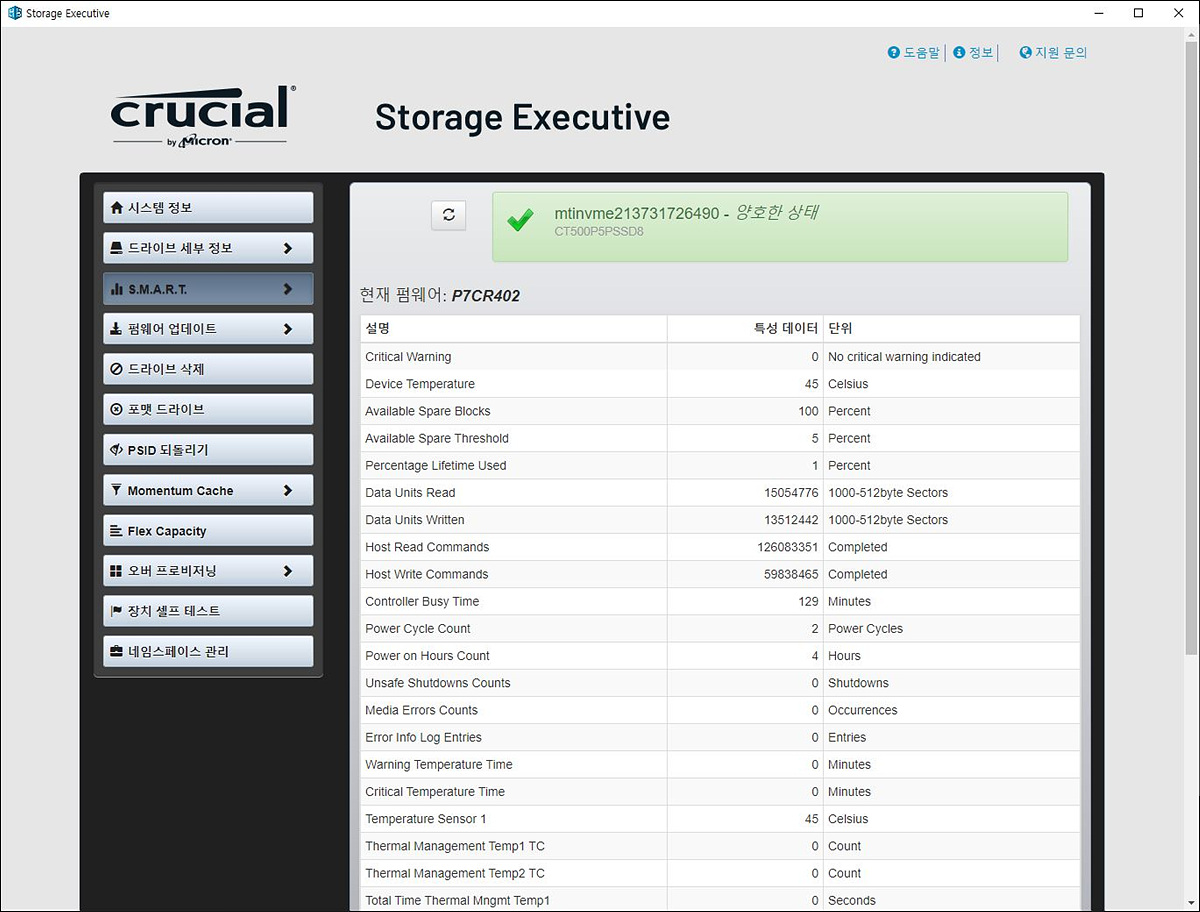Image resolution: width=1200 pixels, height=912 pixels.
Task: Click the Host Write Commands value 59838465
Action: tap(791, 574)
